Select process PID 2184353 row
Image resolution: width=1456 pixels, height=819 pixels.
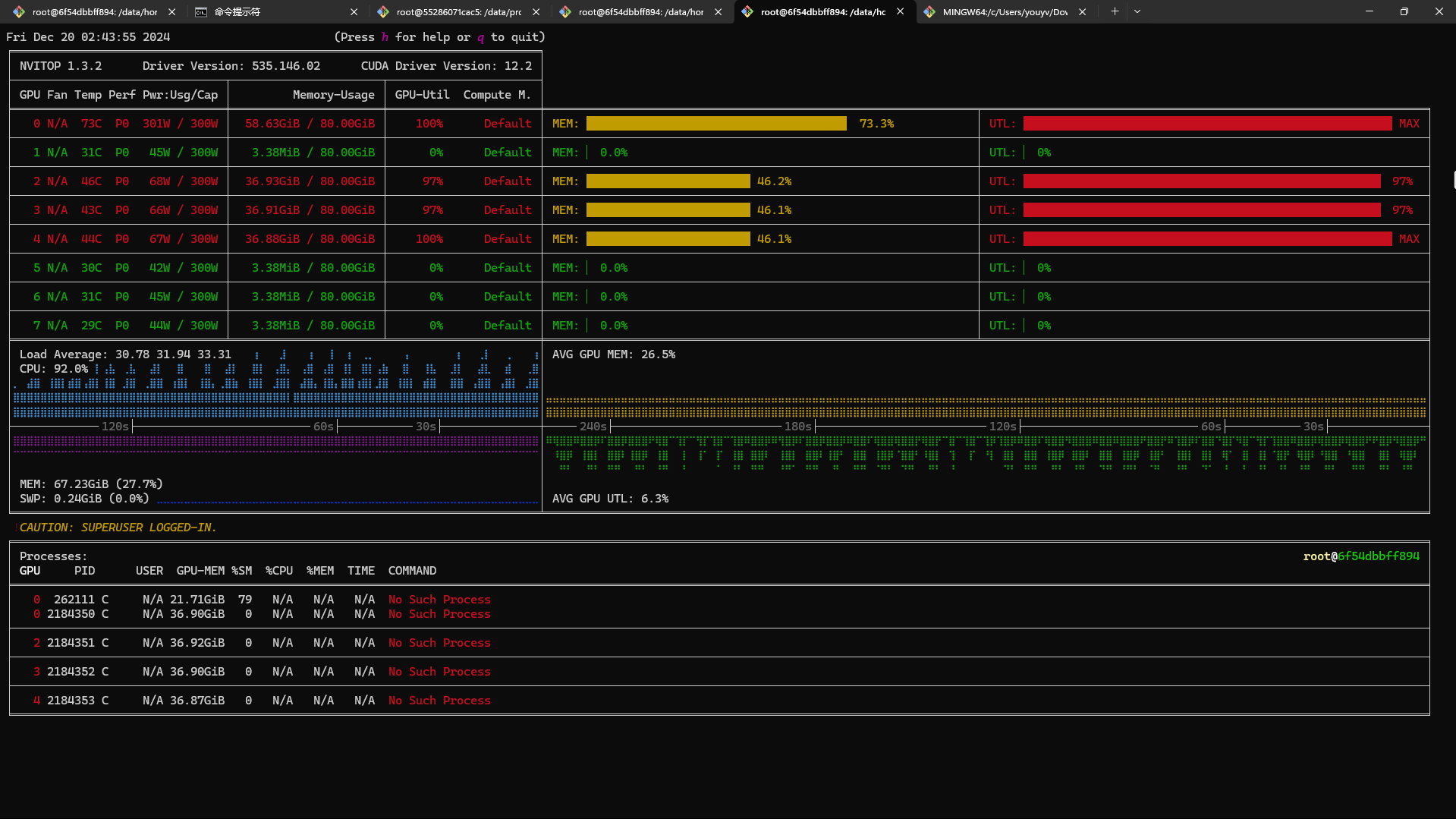coord(719,701)
